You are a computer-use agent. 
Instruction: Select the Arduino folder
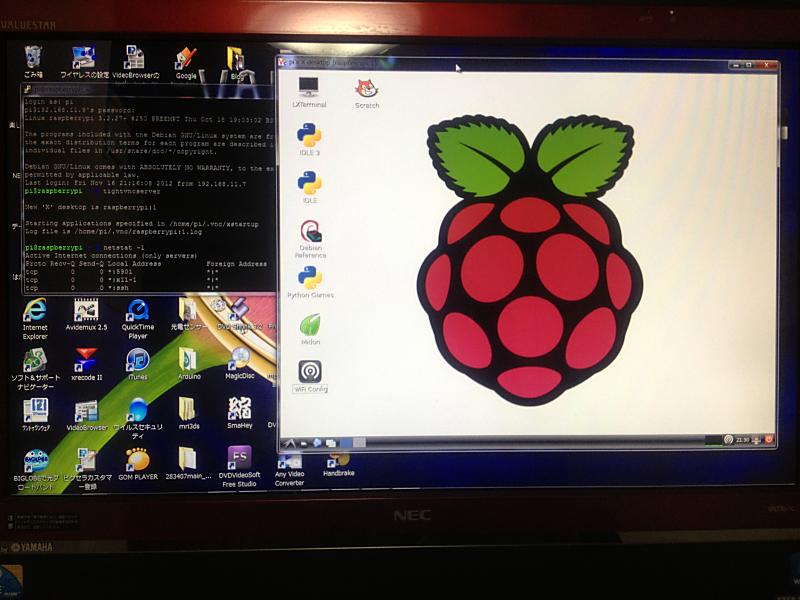pyautogui.click(x=189, y=364)
